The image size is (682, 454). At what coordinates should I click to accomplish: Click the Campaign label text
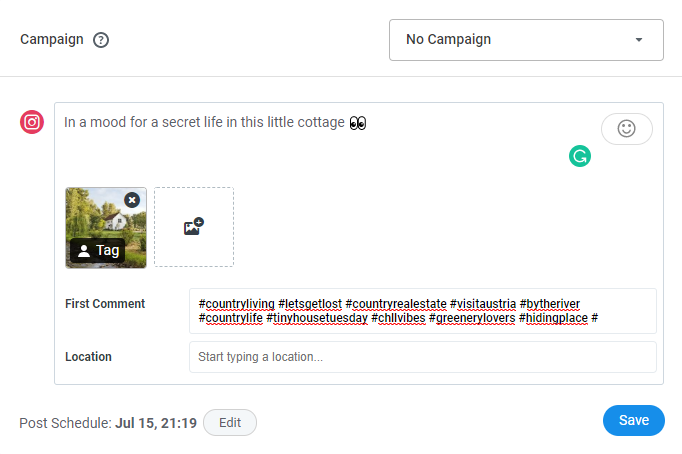51,40
